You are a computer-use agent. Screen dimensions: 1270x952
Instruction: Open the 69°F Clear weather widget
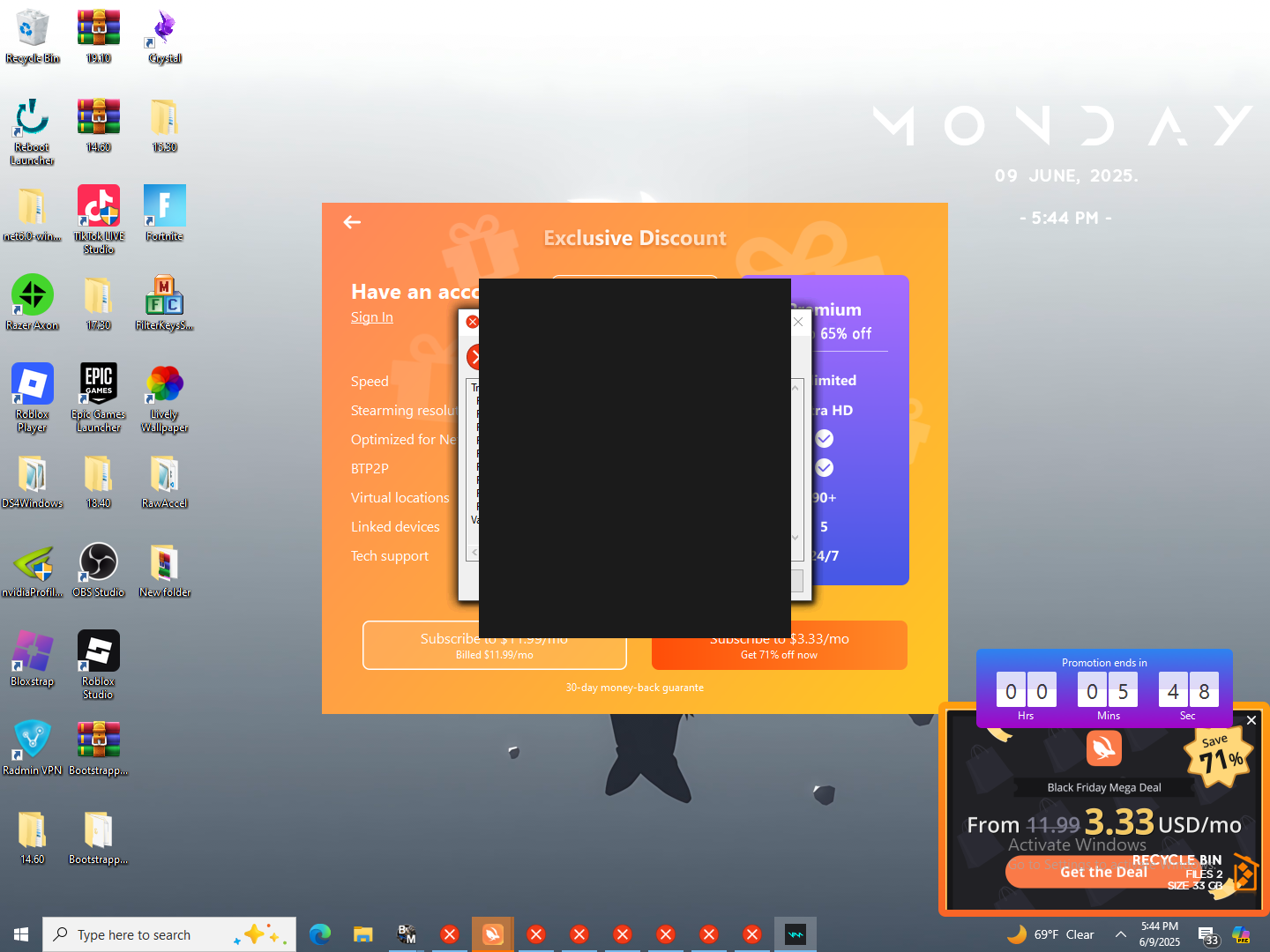point(1050,934)
